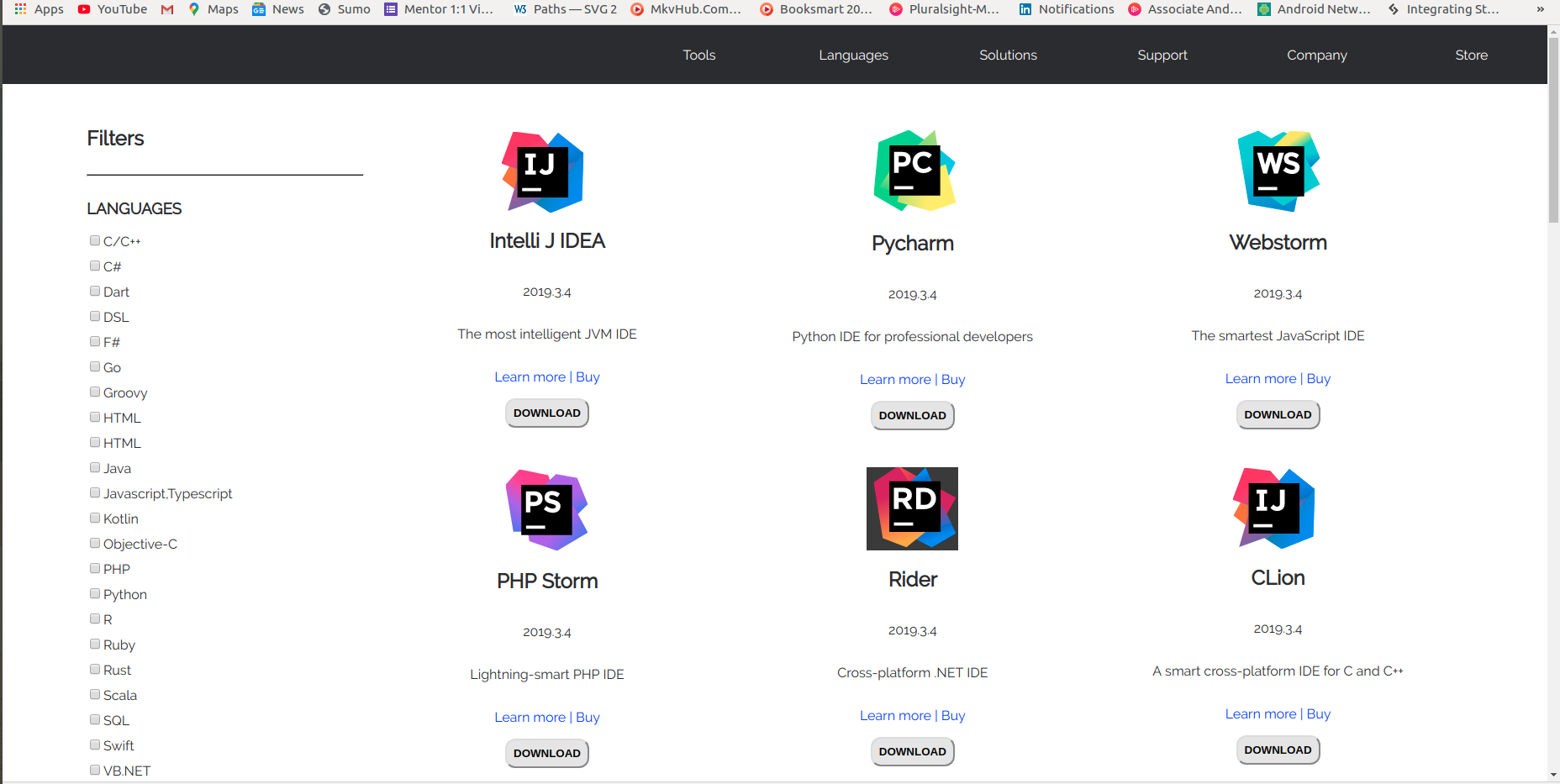Open the Gmail bookmark icon
The width and height of the screenshot is (1560, 784).
coord(167,9)
